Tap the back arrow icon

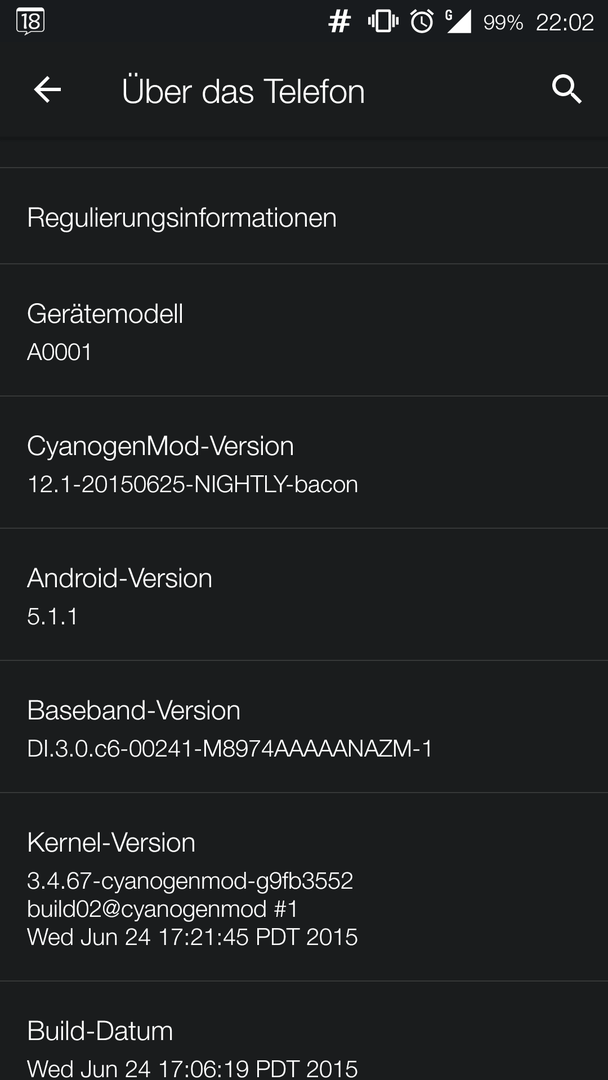48,90
